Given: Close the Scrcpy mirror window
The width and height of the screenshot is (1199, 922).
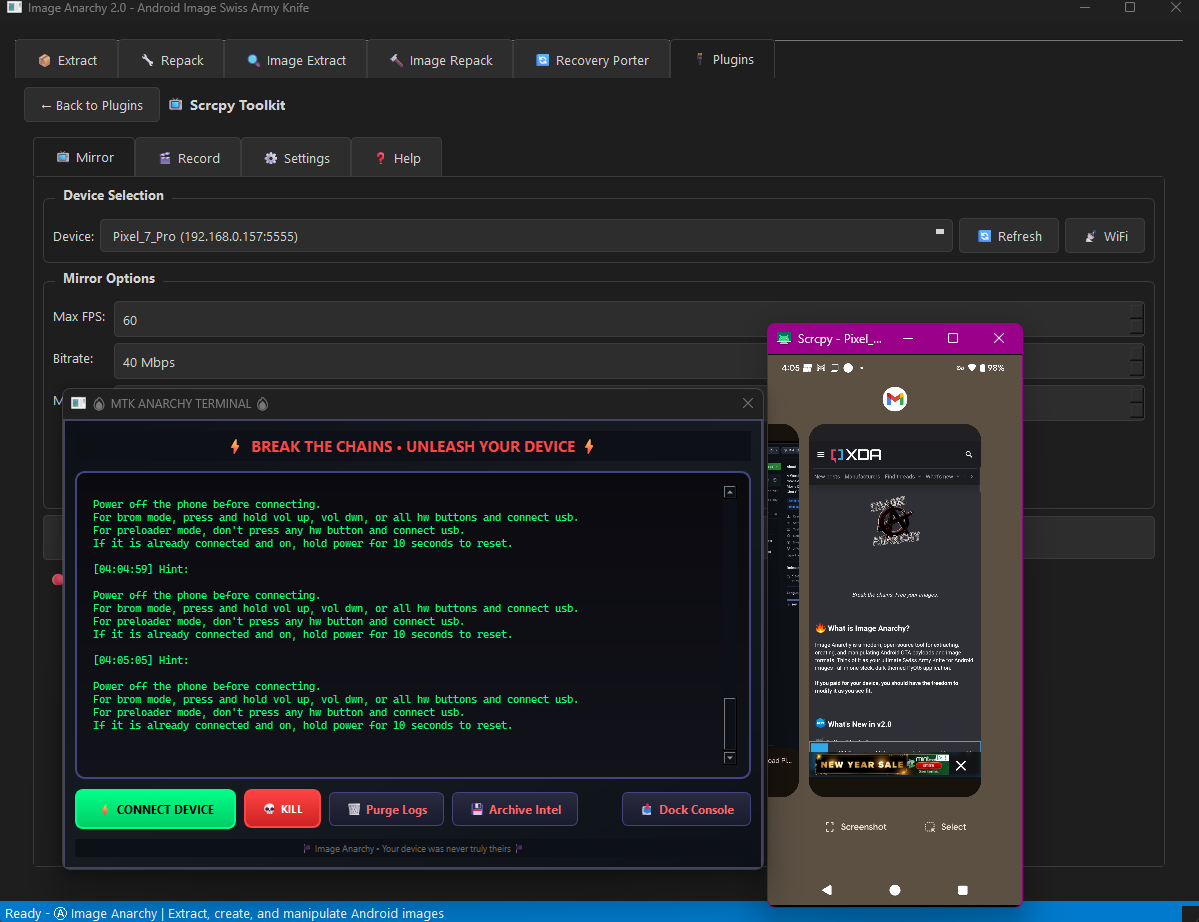Looking at the screenshot, I should (999, 338).
